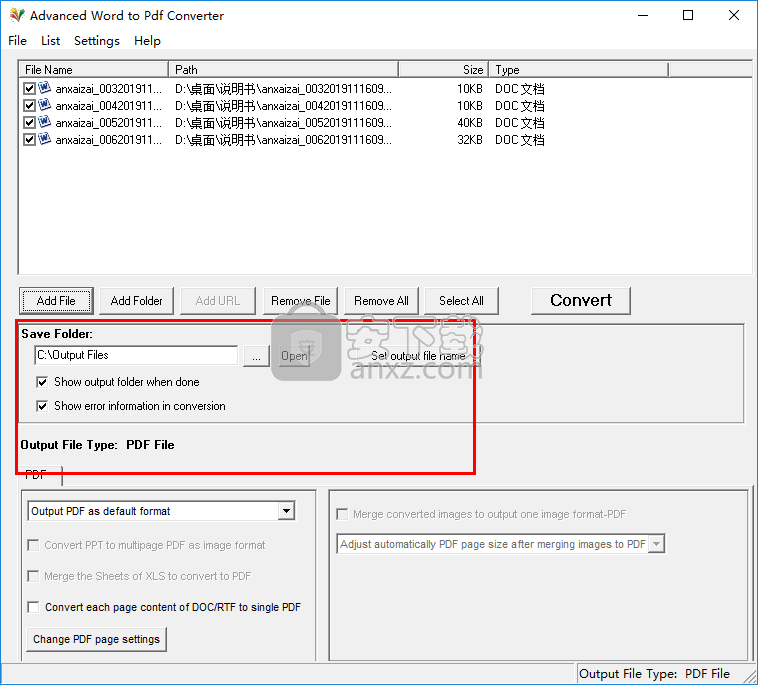The width and height of the screenshot is (758, 685).
Task: Toggle Show output folder when done
Action: [42, 382]
